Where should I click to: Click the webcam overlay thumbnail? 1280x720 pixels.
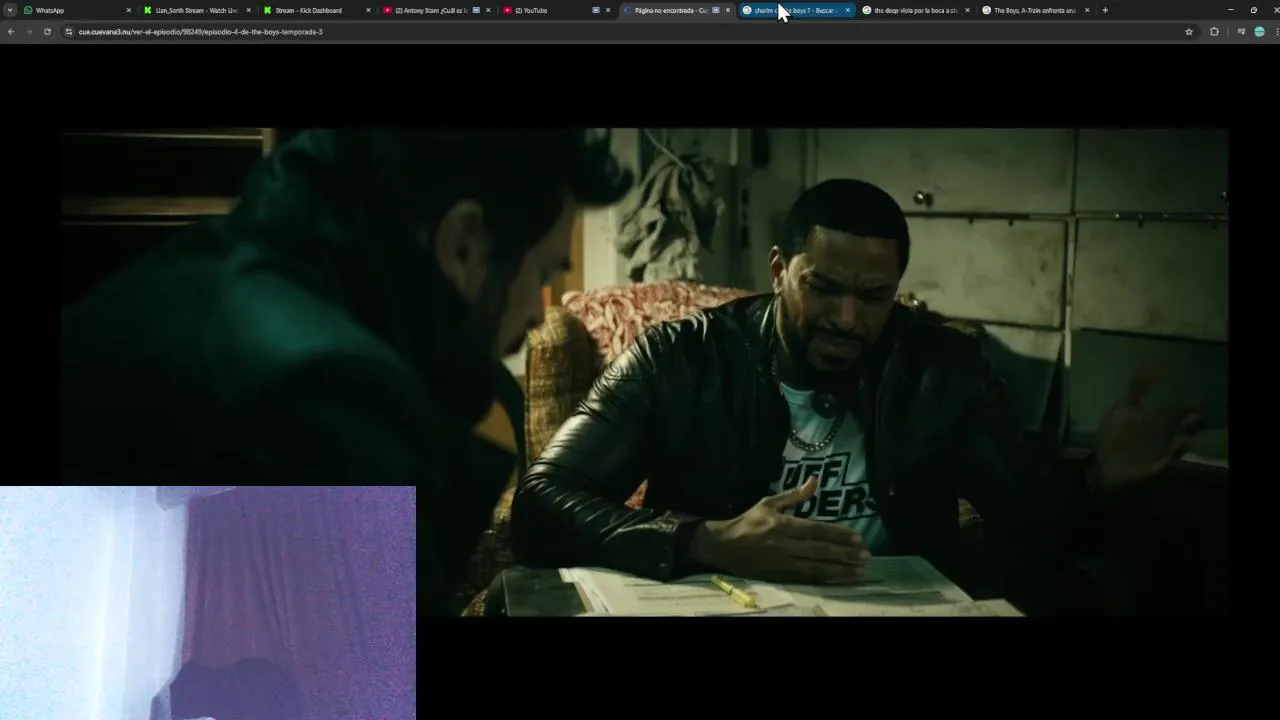(208, 603)
